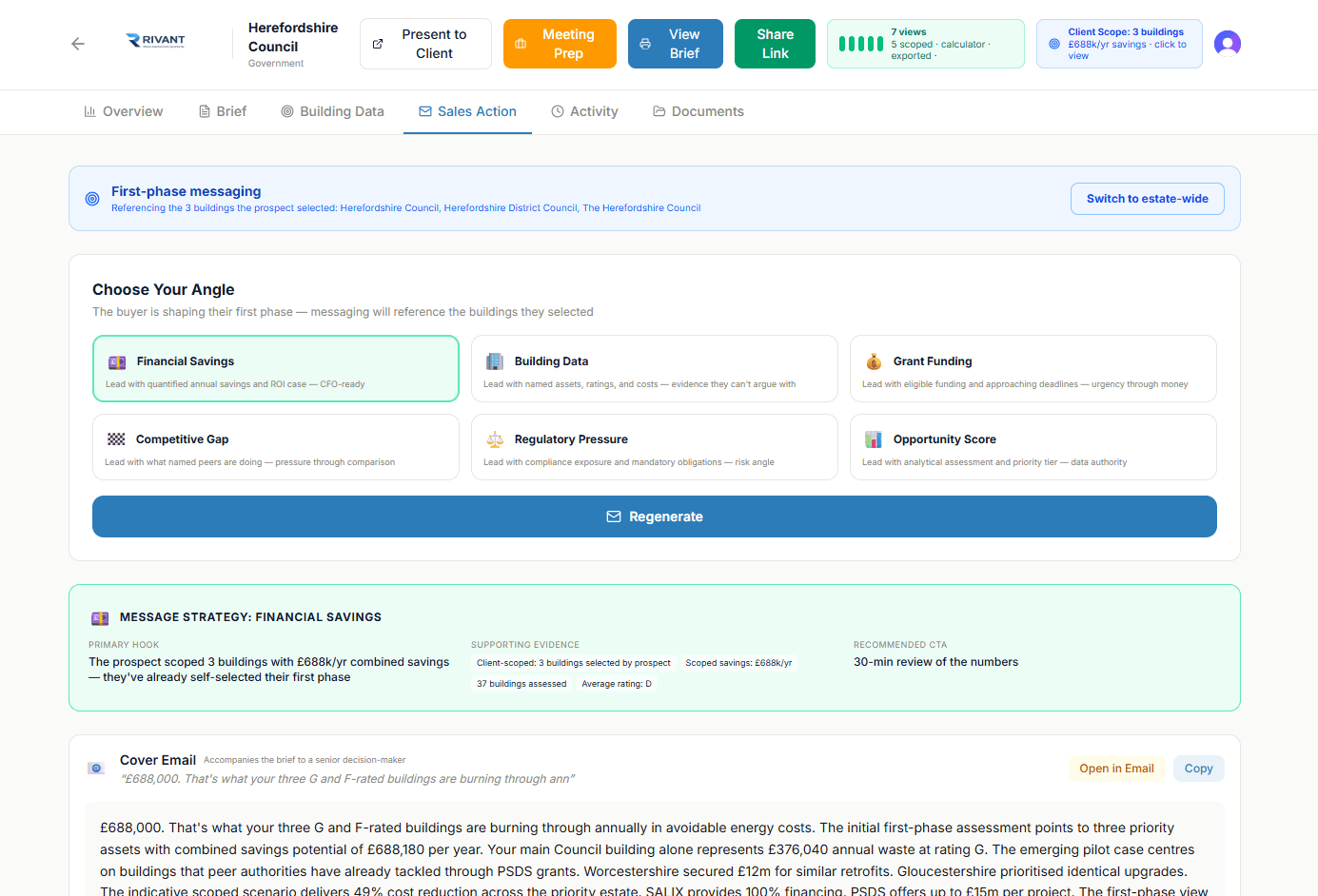Regenerate the messaging
1318x896 pixels.
(x=655, y=516)
